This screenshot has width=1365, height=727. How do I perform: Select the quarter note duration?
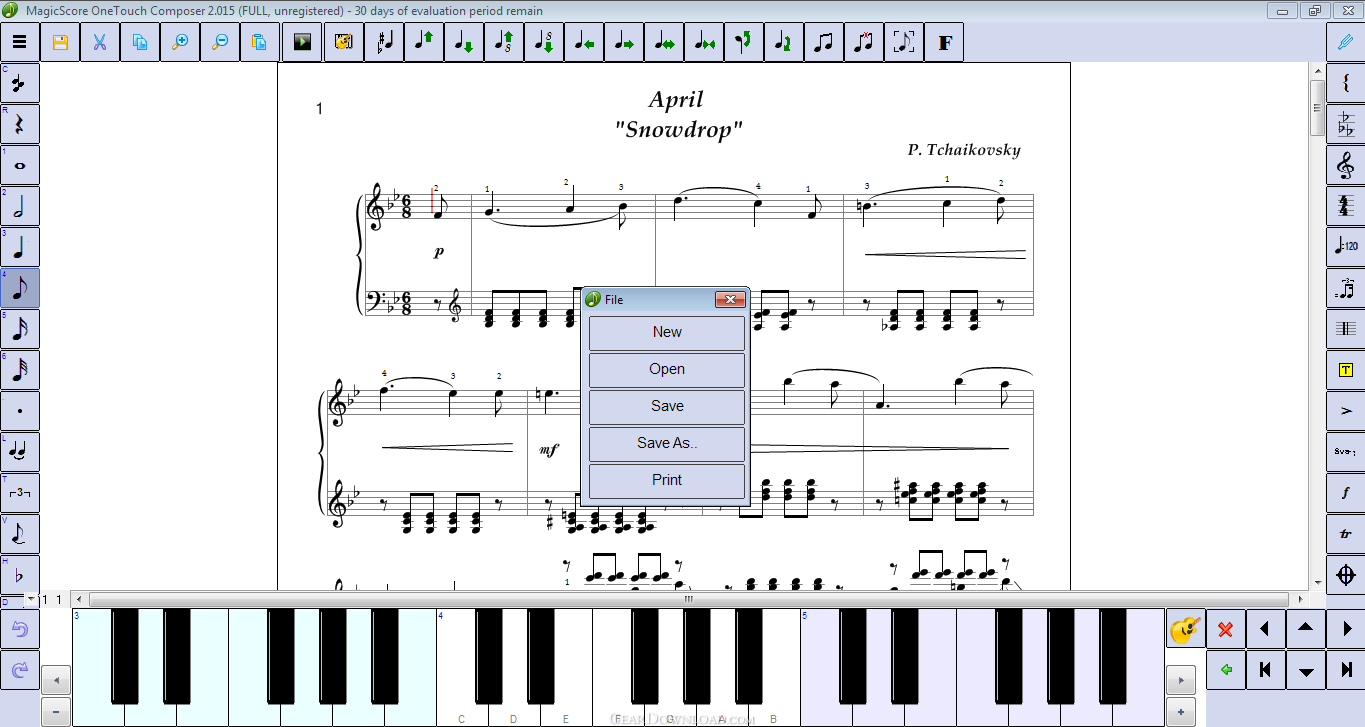[x=20, y=247]
